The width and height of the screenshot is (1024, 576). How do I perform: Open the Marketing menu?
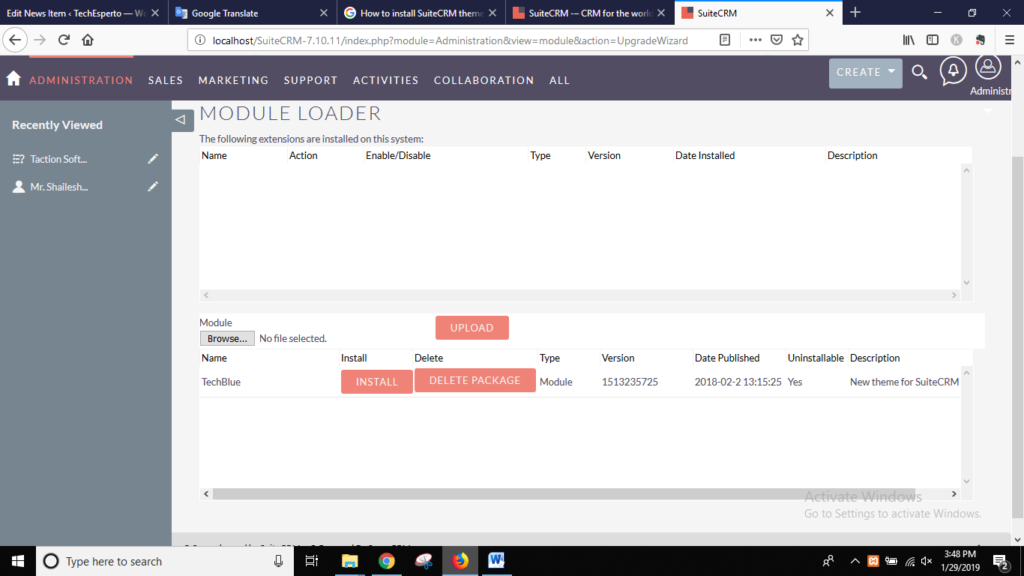click(233, 80)
